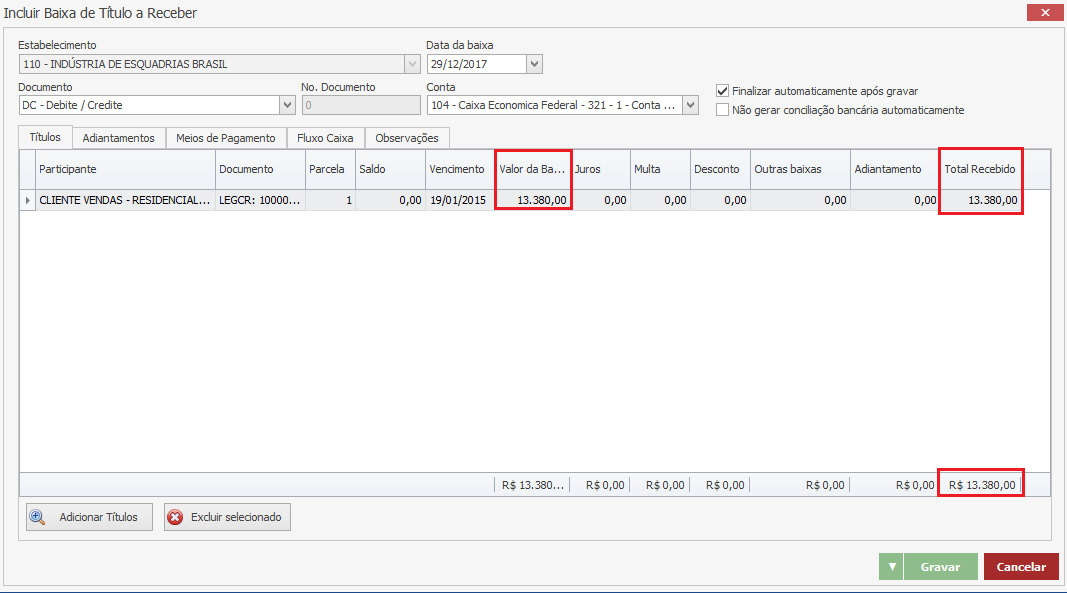Enable Não gerar conciliação bancária automaticamente
1067x593 pixels.
click(723, 110)
